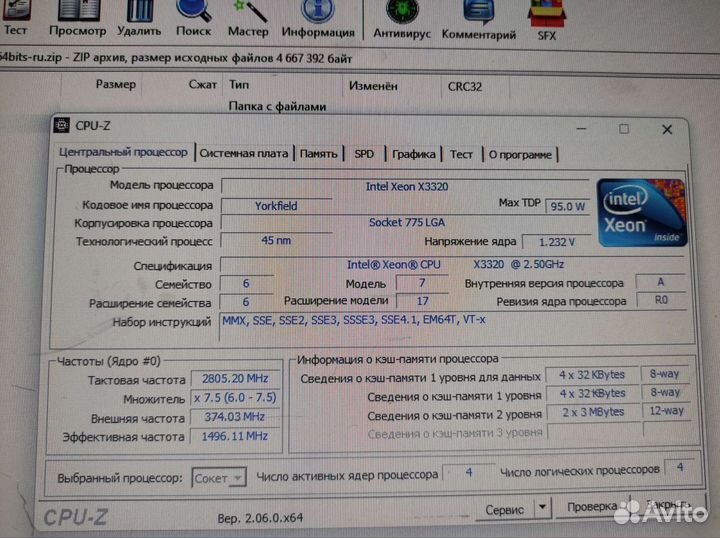The image size is (720, 538).
Task: Switch to the Тест tab in CPU-Z
Action: [x=461, y=155]
